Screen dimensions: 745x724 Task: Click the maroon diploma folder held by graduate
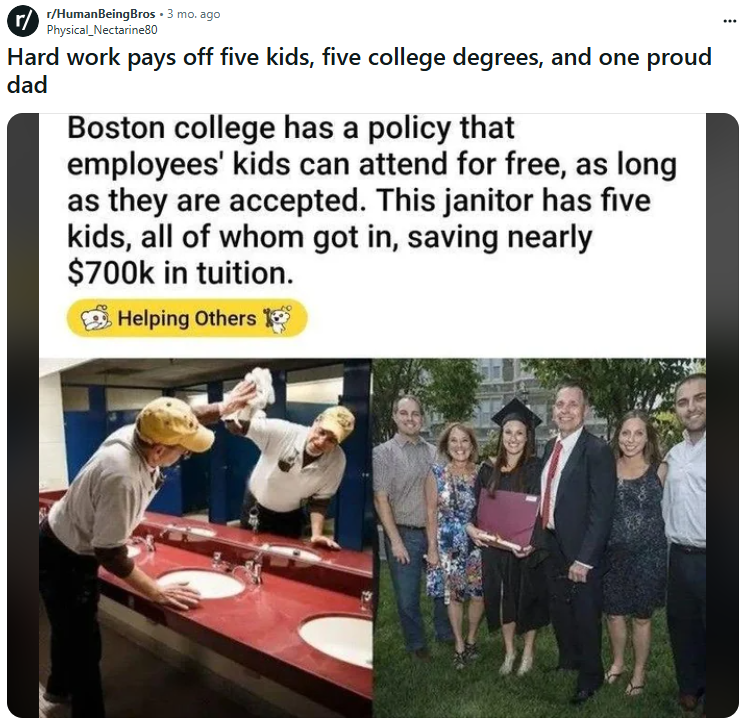pos(508,517)
